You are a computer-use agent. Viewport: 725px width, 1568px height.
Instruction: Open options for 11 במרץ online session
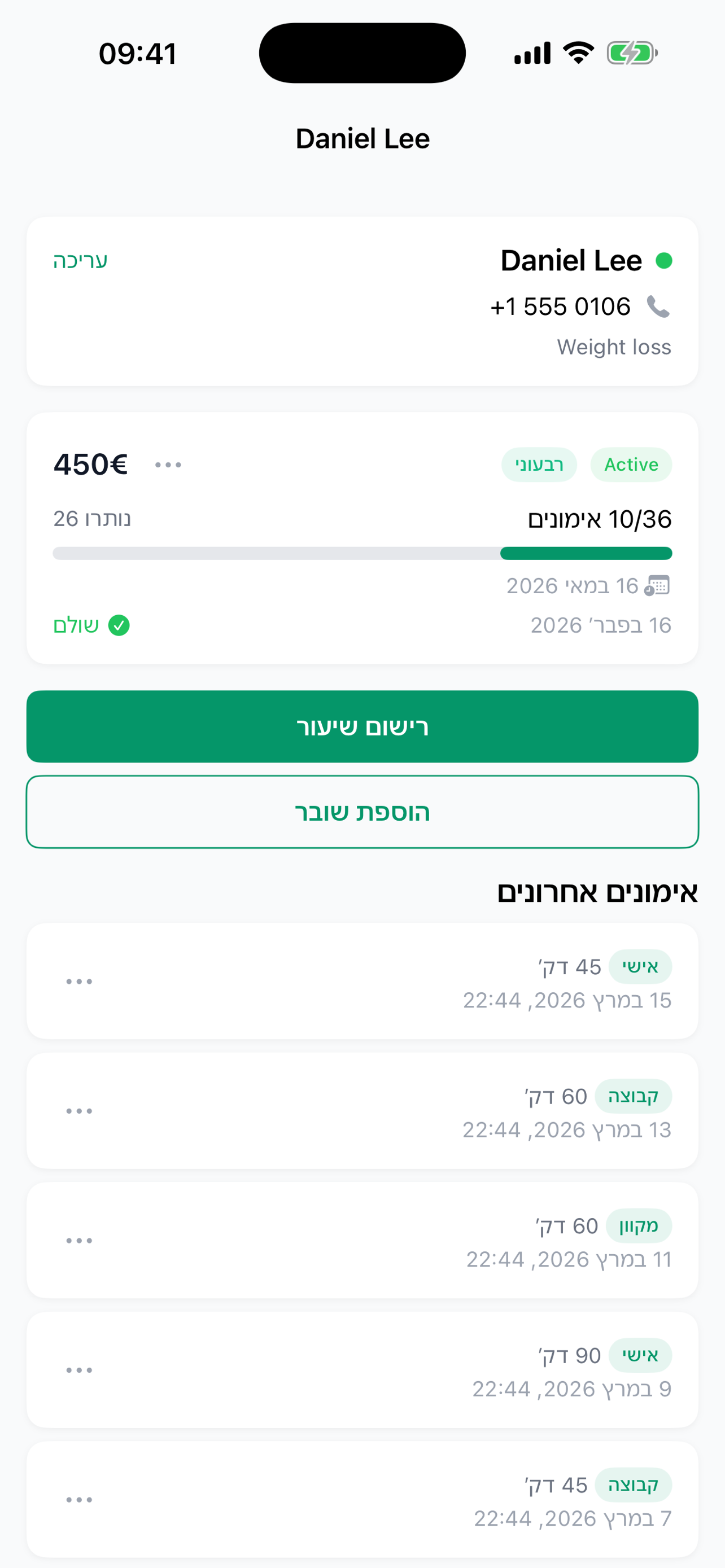[x=79, y=1241]
